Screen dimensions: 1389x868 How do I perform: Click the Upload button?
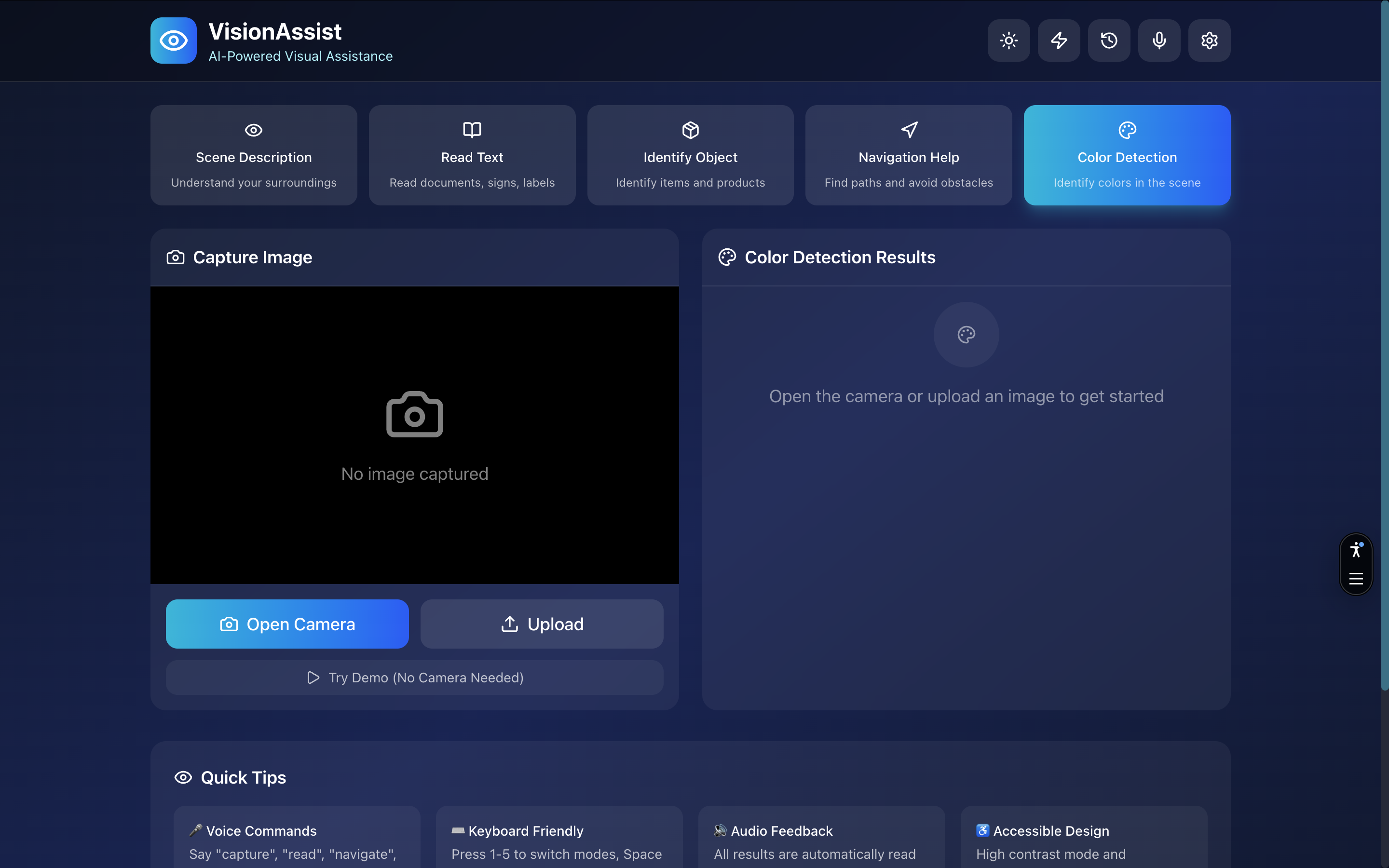tap(542, 624)
